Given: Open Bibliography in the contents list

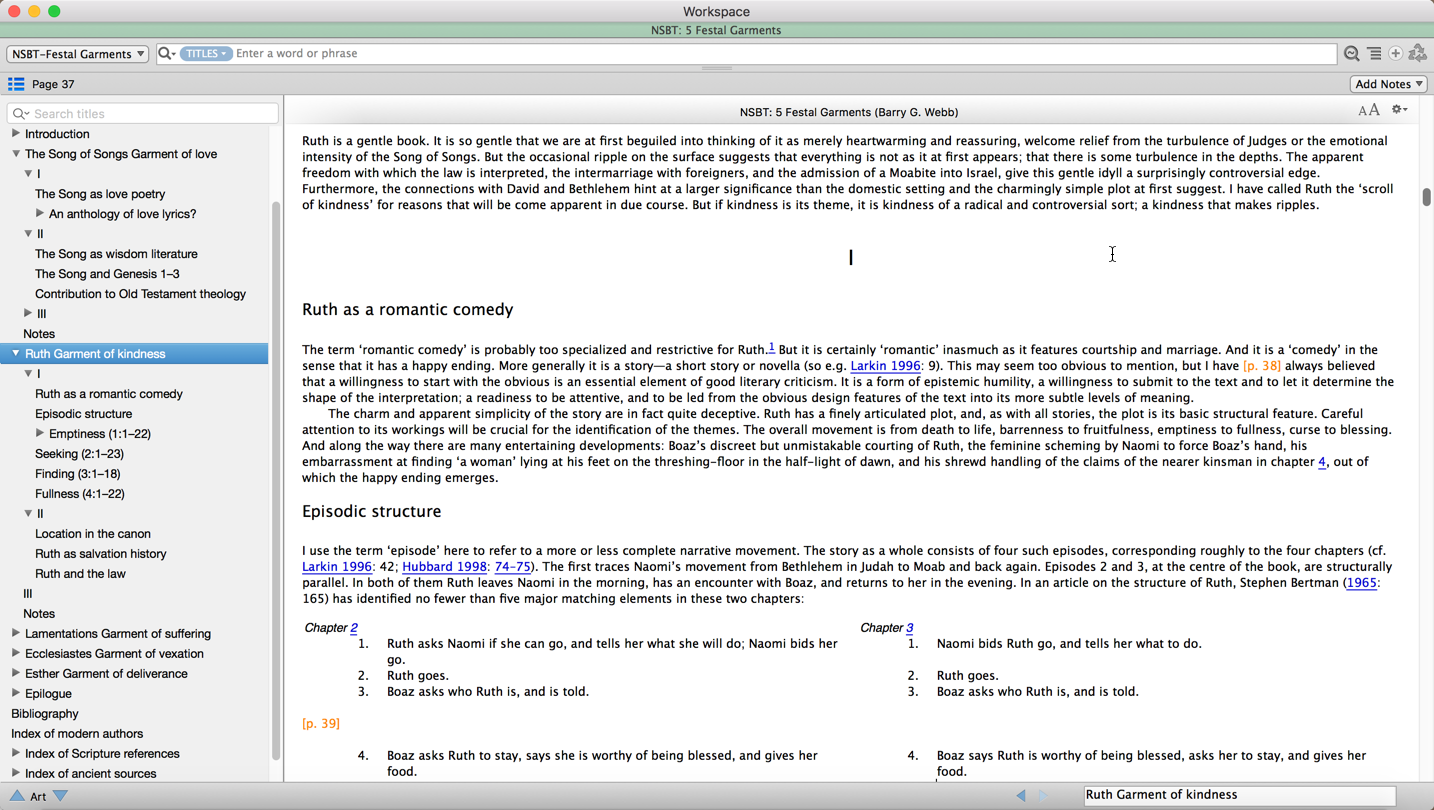Looking at the screenshot, I should click(44, 714).
